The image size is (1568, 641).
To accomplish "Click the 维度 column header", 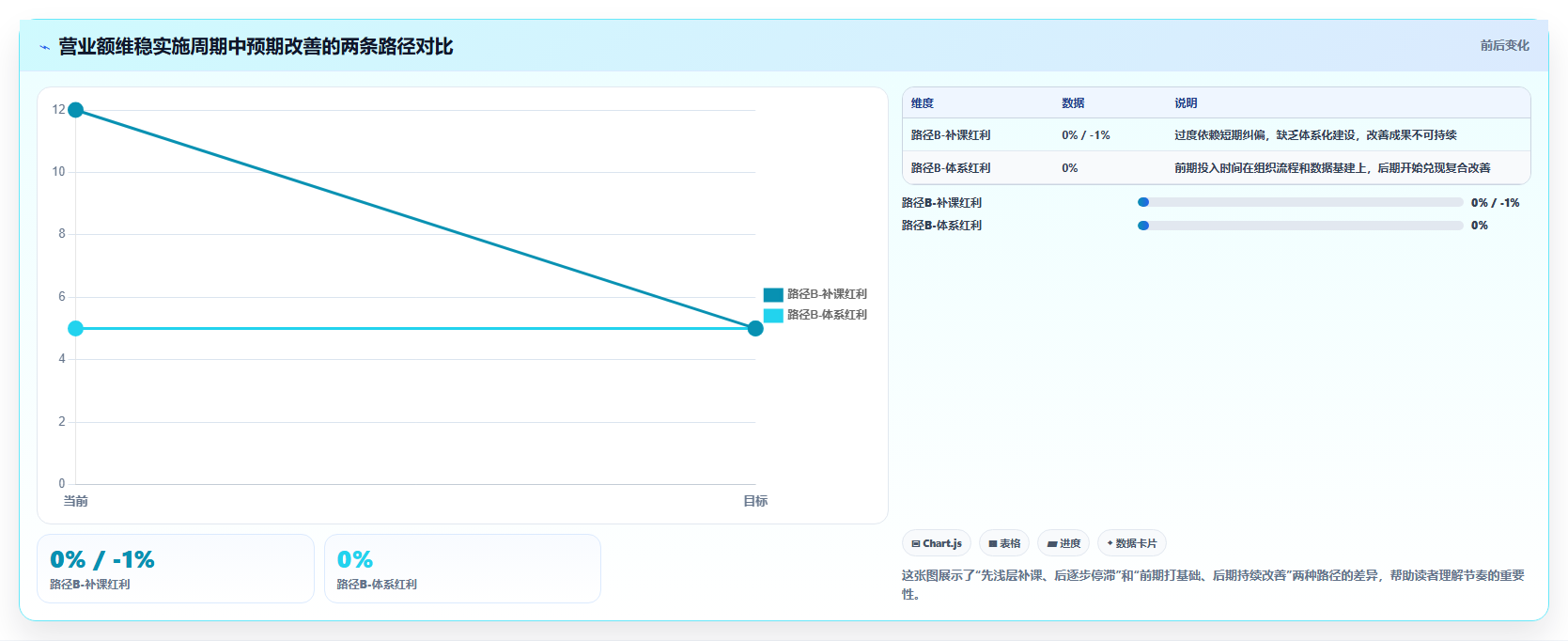I will pyautogui.click(x=923, y=103).
